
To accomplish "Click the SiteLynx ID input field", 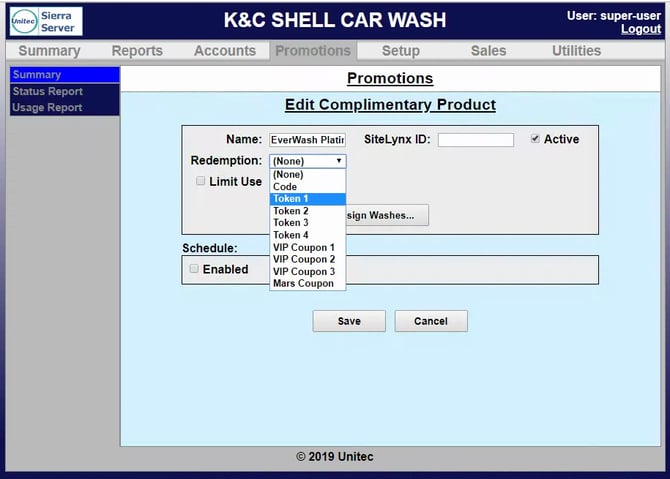I will [475, 140].
